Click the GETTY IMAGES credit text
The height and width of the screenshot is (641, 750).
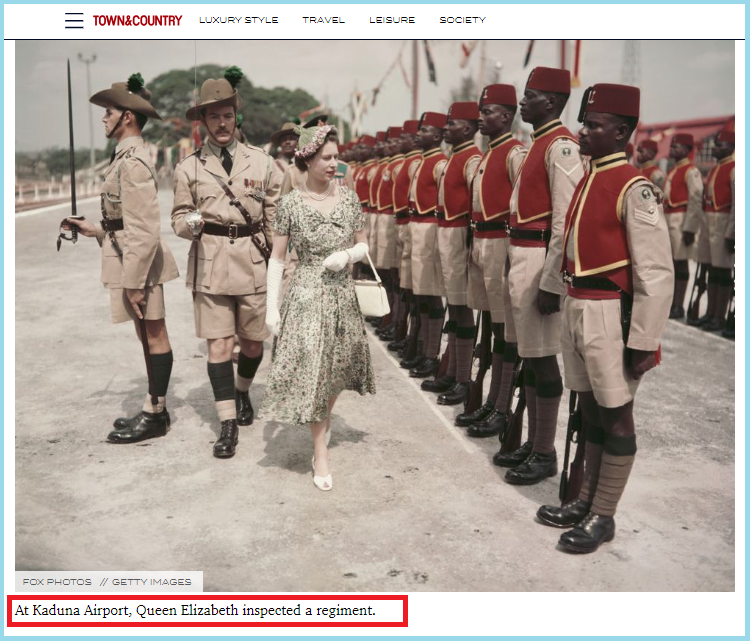point(153,582)
